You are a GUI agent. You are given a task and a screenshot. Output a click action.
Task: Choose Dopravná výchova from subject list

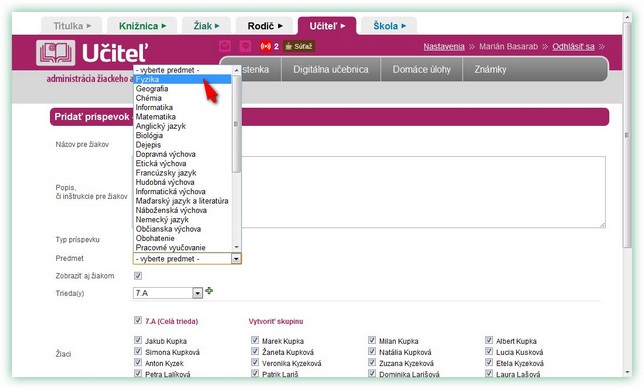pos(183,154)
